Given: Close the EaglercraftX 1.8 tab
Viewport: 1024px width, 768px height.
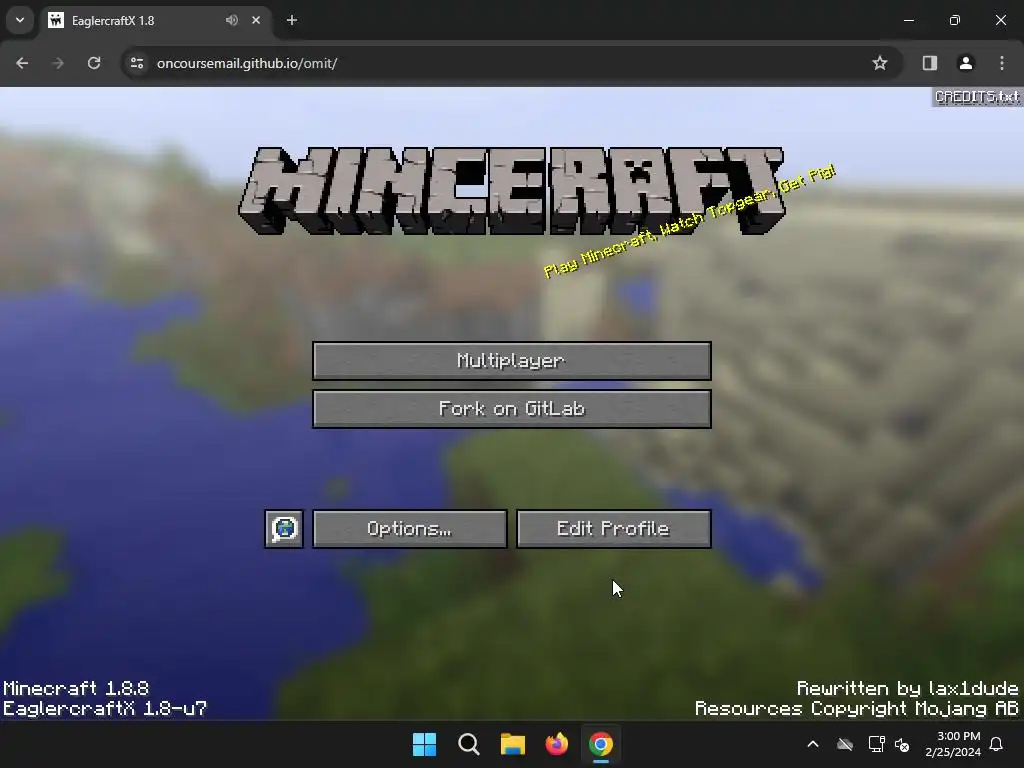Looking at the screenshot, I should (256, 20).
